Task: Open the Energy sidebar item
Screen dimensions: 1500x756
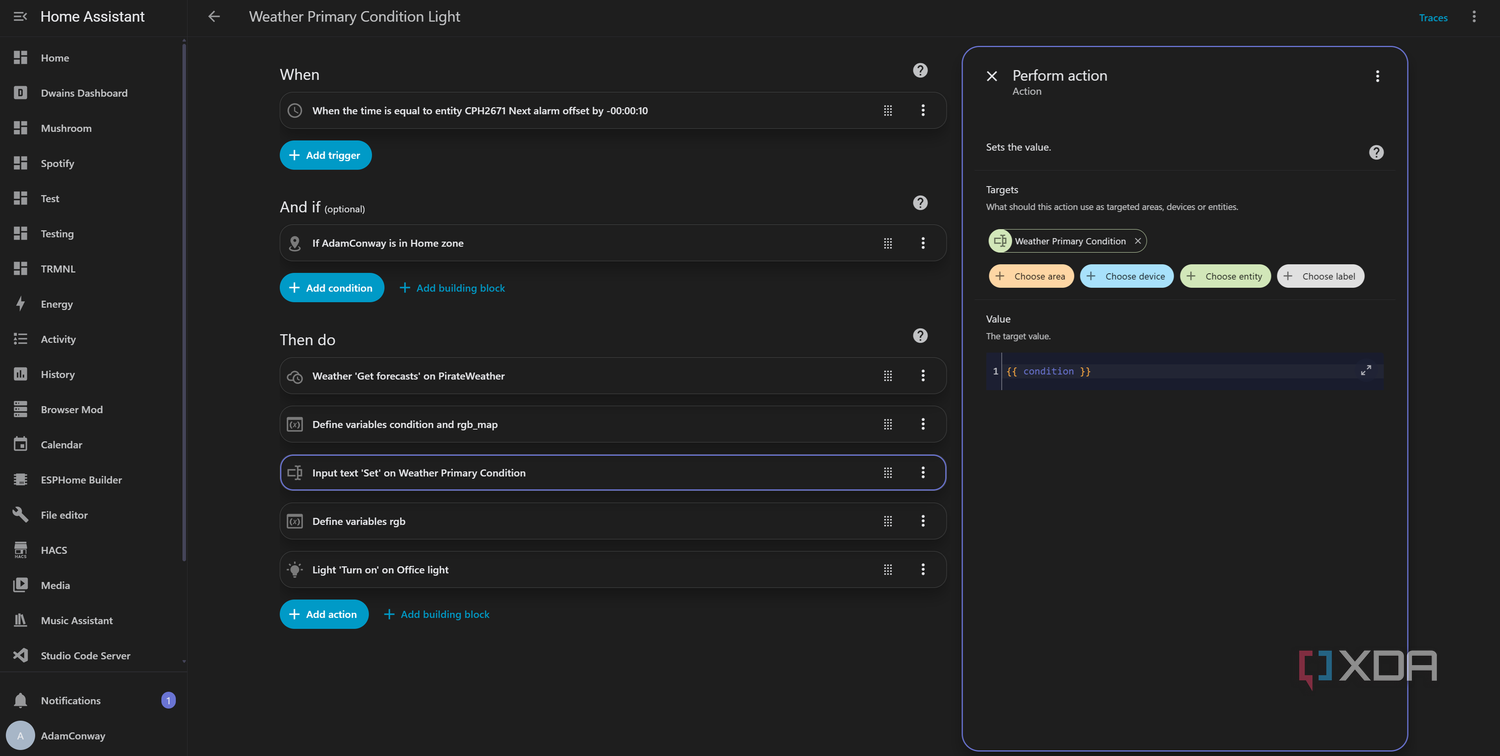Action: [92, 304]
